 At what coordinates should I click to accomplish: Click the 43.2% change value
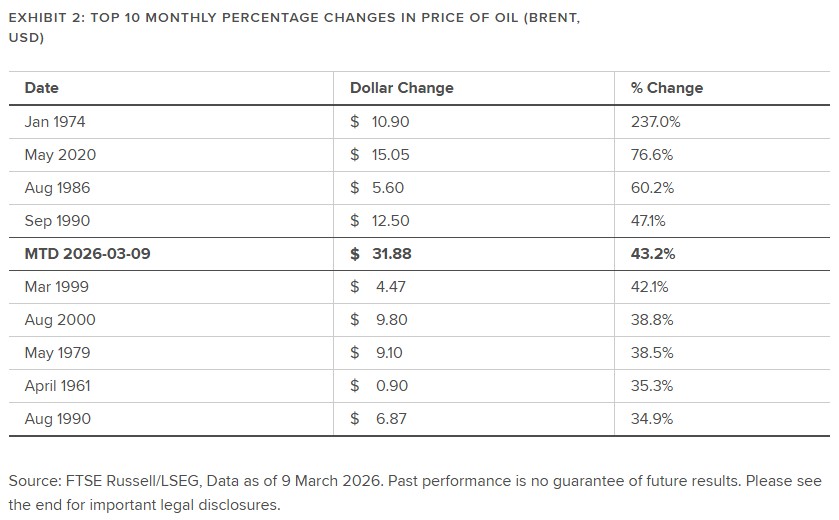click(653, 254)
